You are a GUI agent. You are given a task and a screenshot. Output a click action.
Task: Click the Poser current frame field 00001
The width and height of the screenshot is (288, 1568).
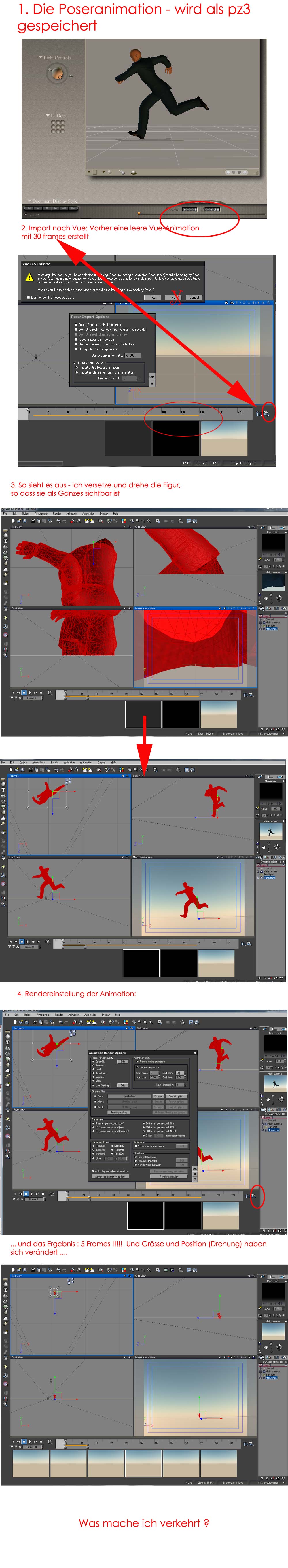click(190, 209)
